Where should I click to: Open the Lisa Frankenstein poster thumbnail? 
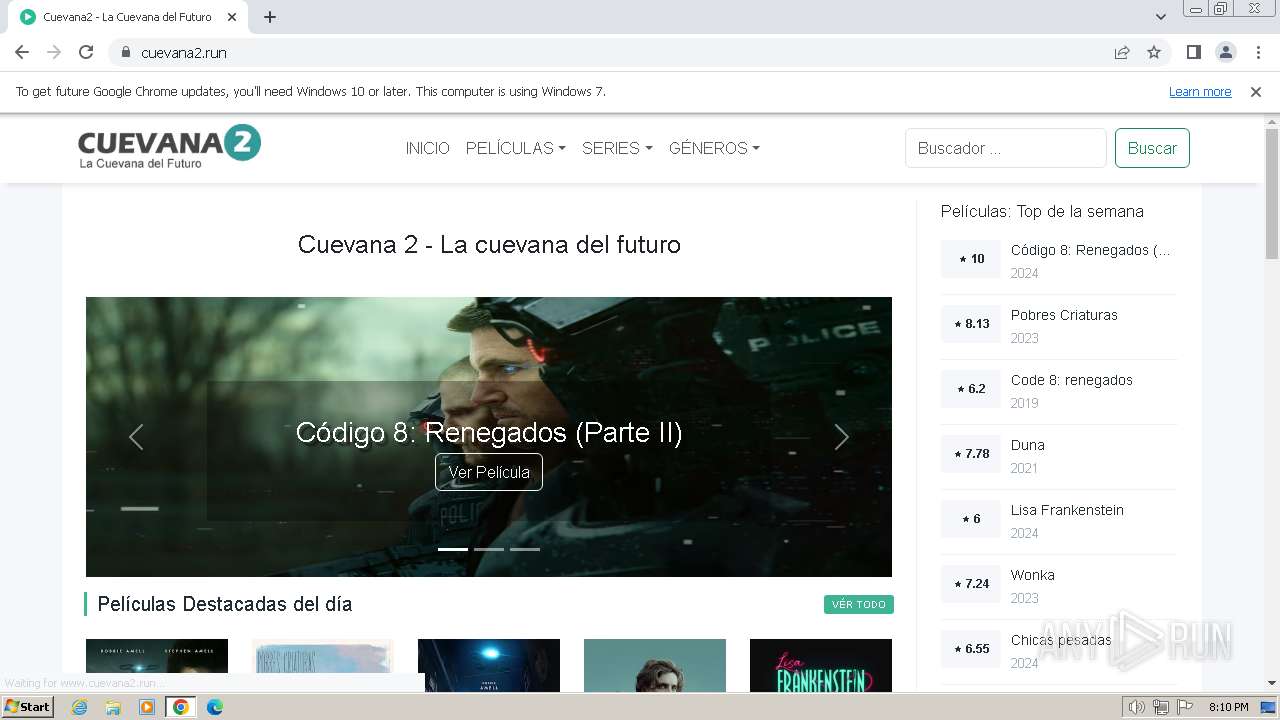coord(821,665)
